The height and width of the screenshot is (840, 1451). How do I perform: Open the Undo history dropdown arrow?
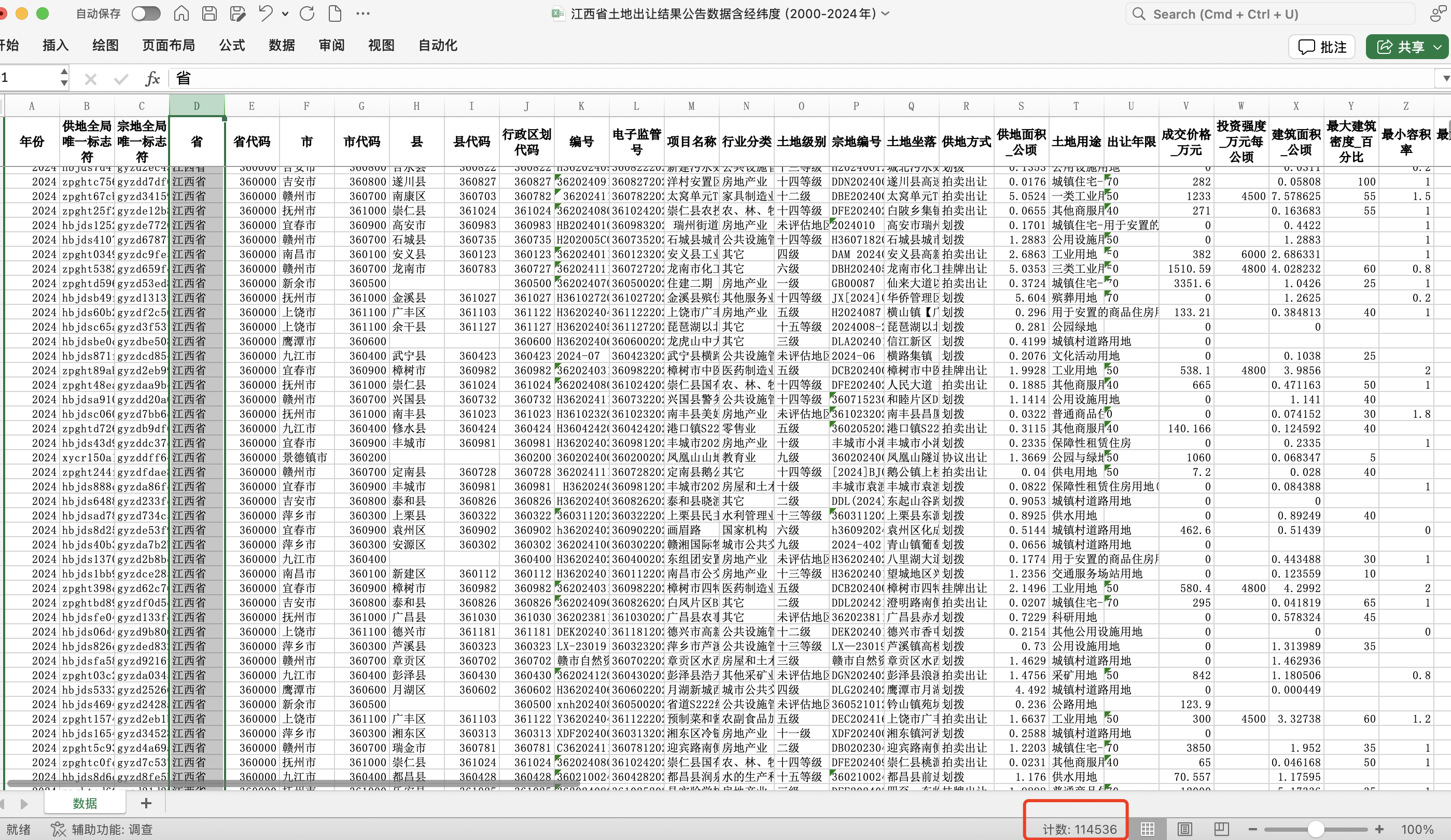click(x=285, y=14)
